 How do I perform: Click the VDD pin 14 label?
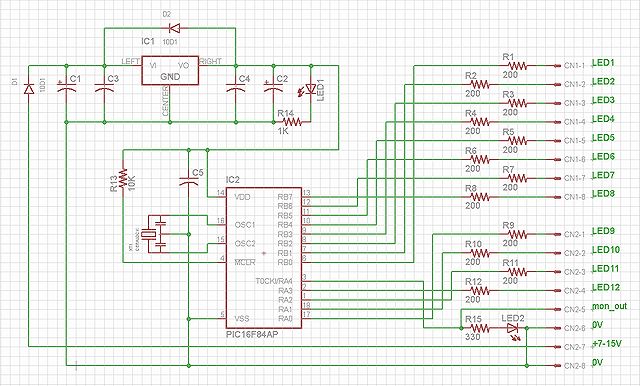tap(242, 197)
